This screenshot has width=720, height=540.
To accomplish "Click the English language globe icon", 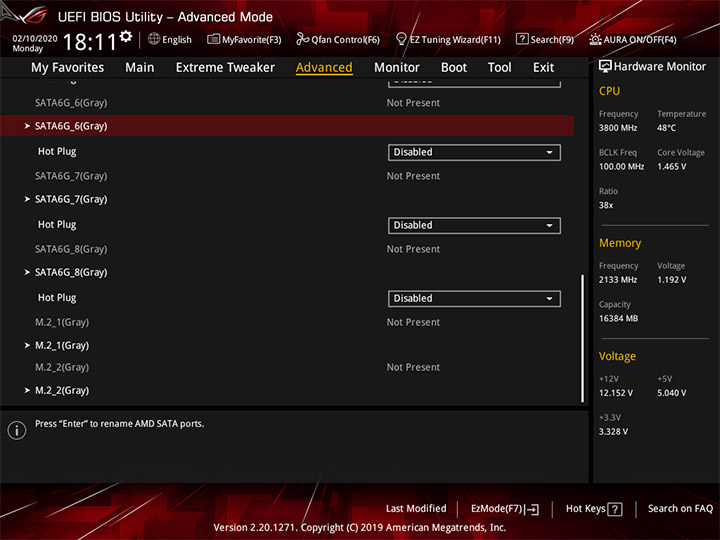I will (x=154, y=39).
